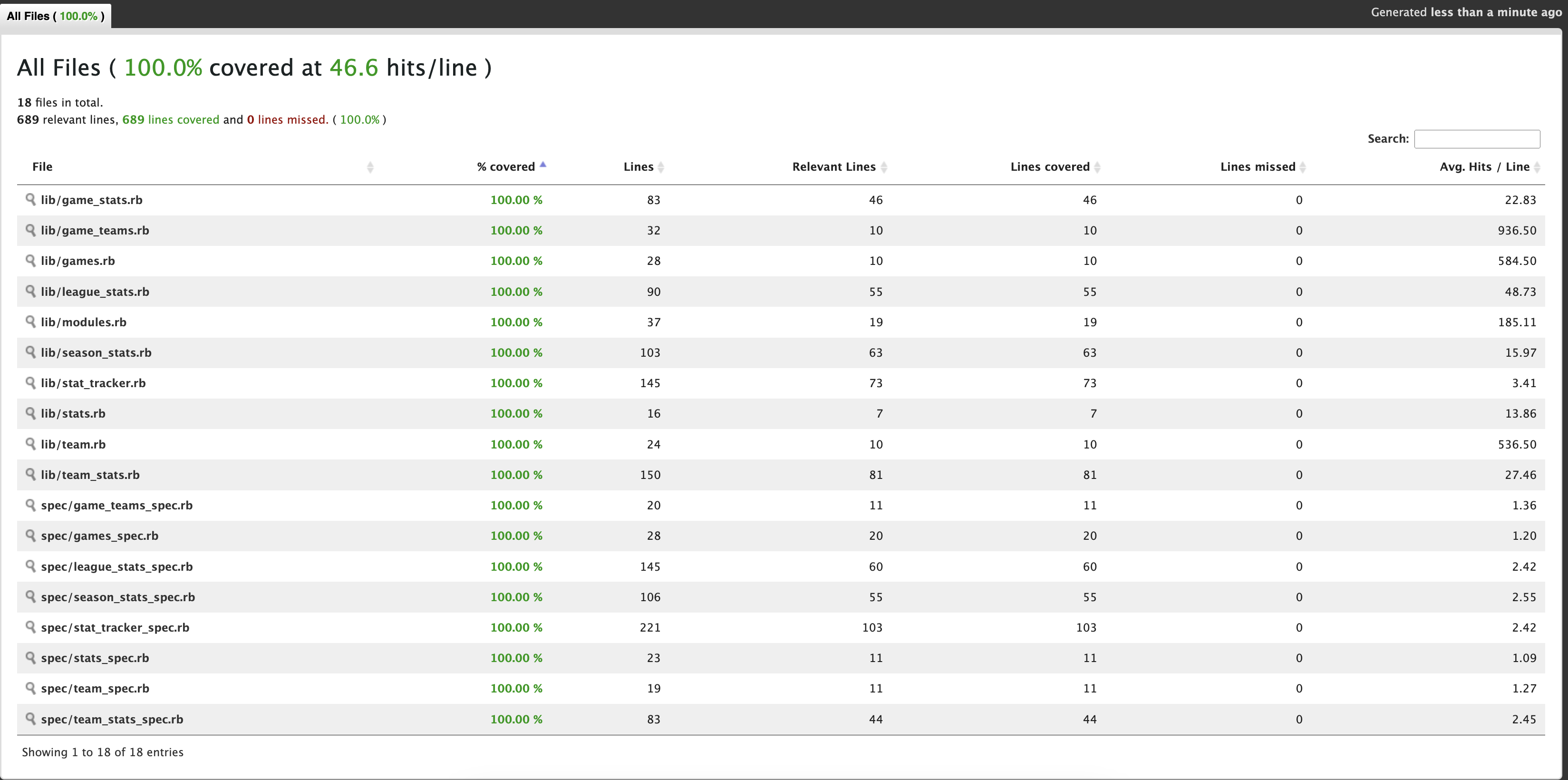
Task: Click magnifier icon beside lib/stats.rb
Action: [30, 413]
